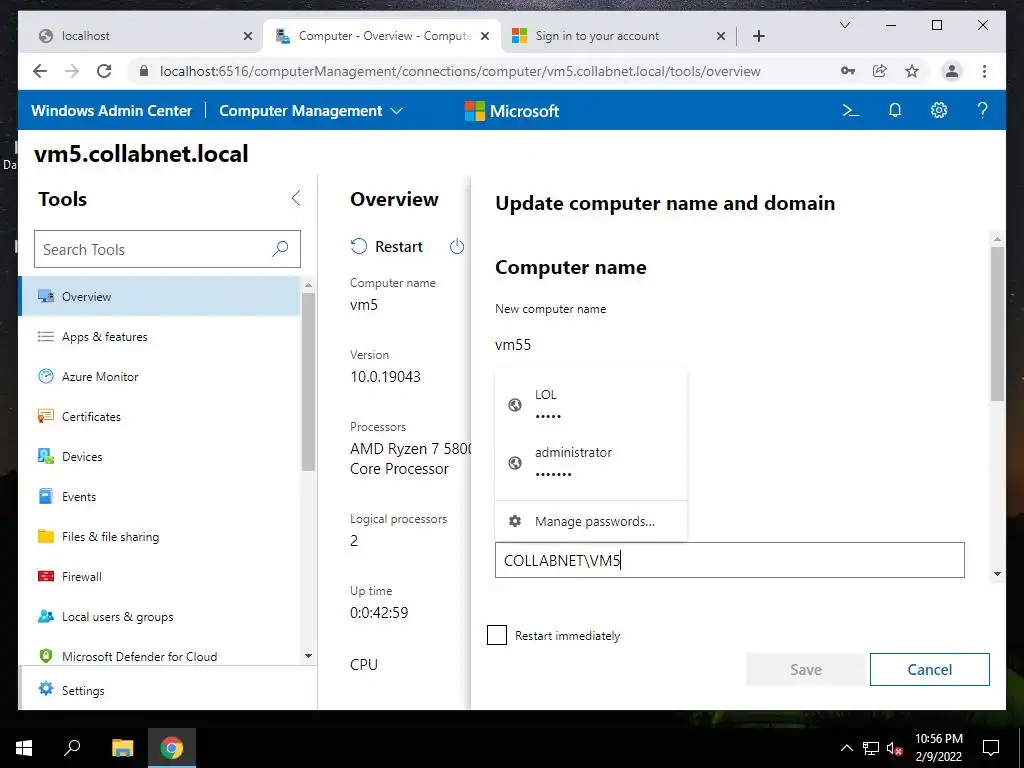Open Chrome profile avatar

[x=952, y=71]
